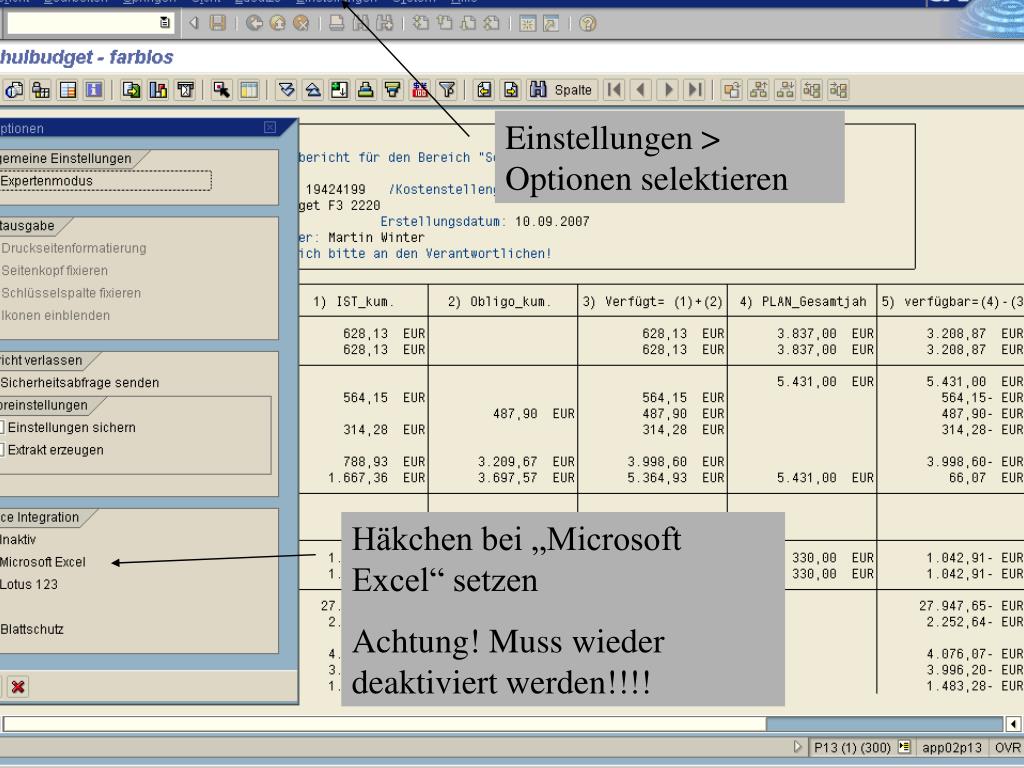
Task: Select the Inaktiv office integration option
Action: [18, 539]
